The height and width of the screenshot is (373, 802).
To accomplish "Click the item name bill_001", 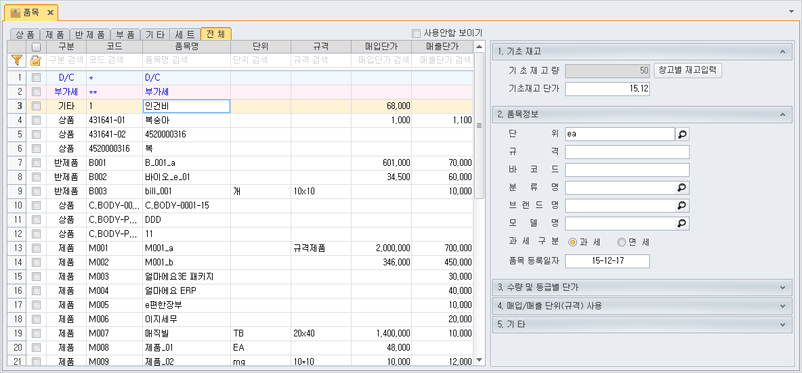I will (186, 191).
